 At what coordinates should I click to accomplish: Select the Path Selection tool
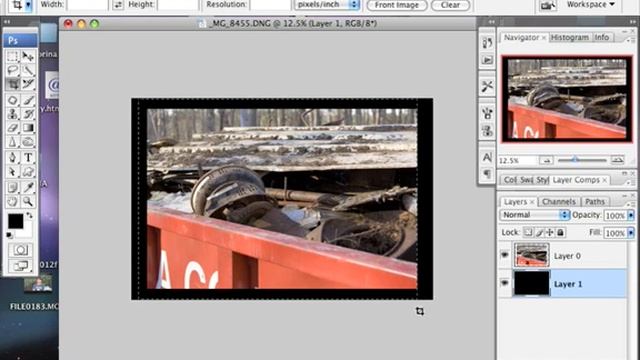(x=13, y=172)
